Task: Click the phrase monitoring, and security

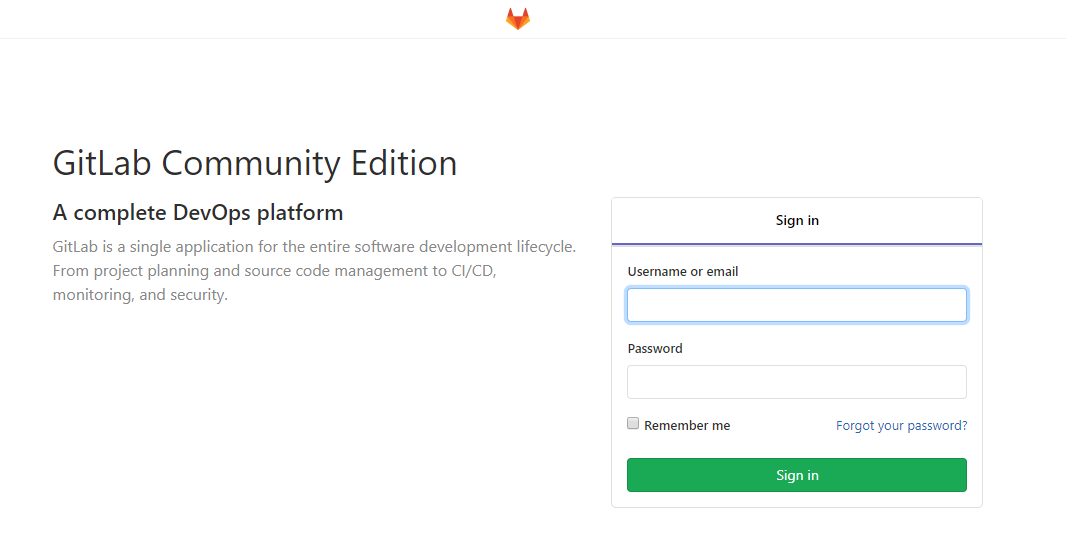Action: pyautogui.click(x=140, y=294)
